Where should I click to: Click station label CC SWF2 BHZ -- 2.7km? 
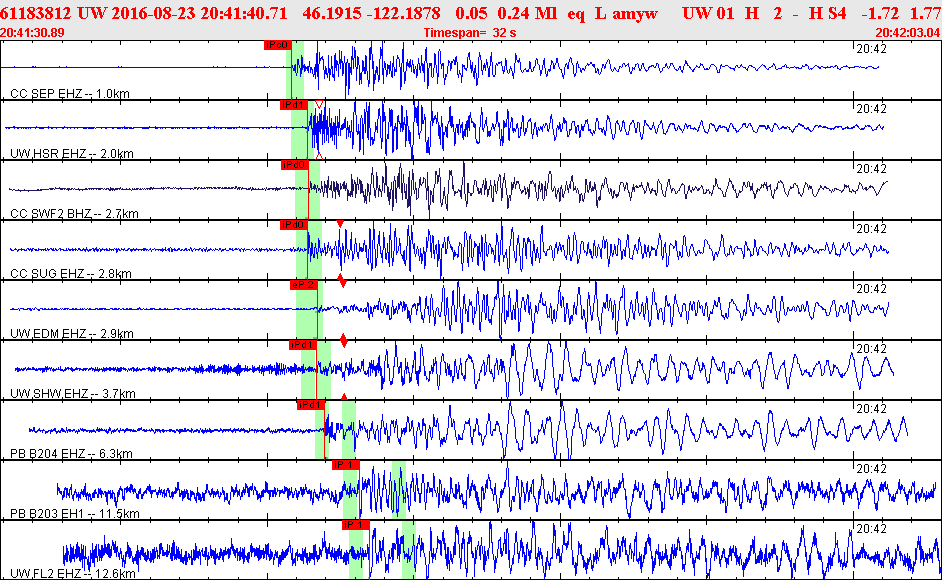pos(74,214)
